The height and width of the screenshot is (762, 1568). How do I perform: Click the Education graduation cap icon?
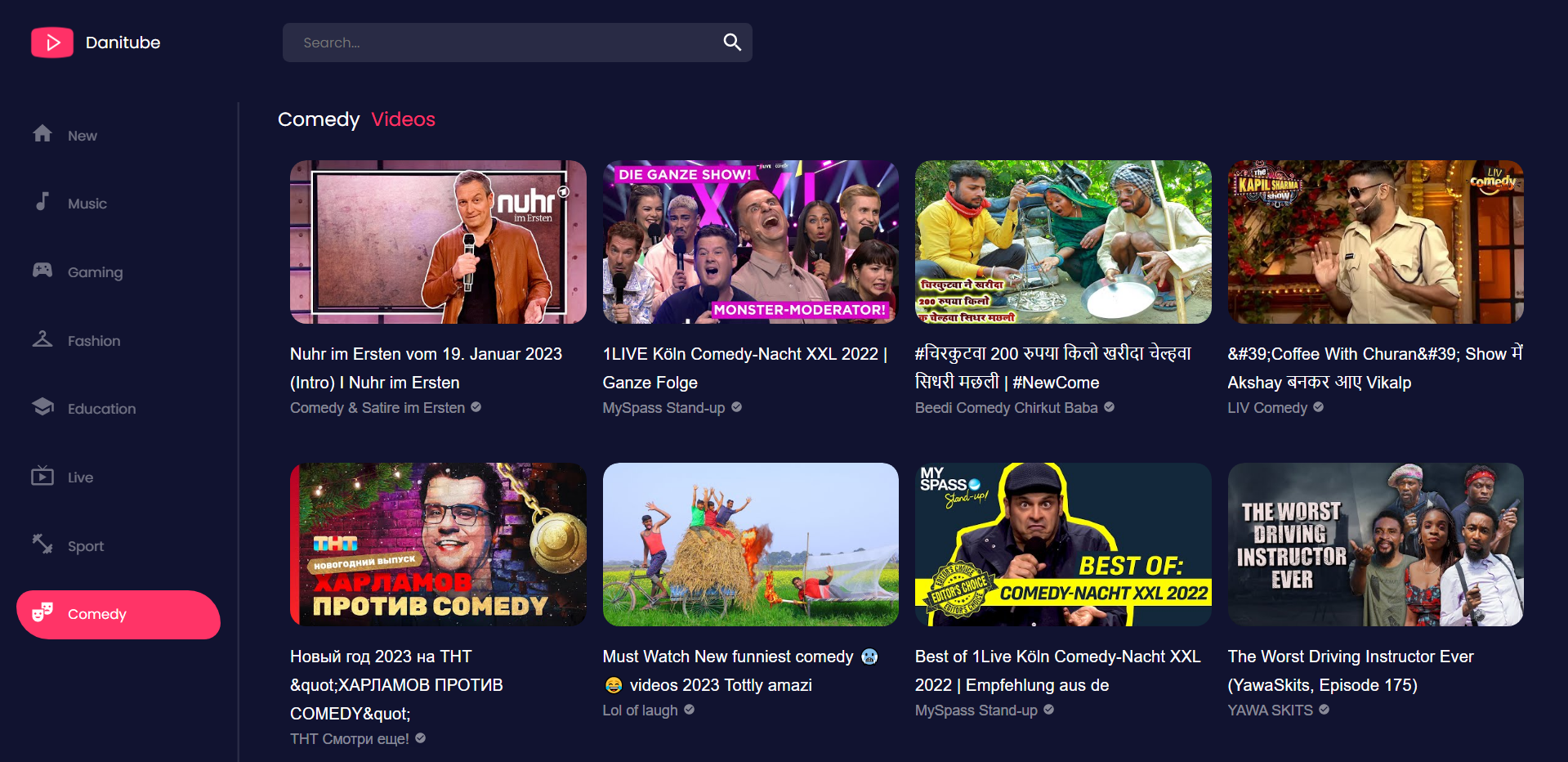[42, 406]
